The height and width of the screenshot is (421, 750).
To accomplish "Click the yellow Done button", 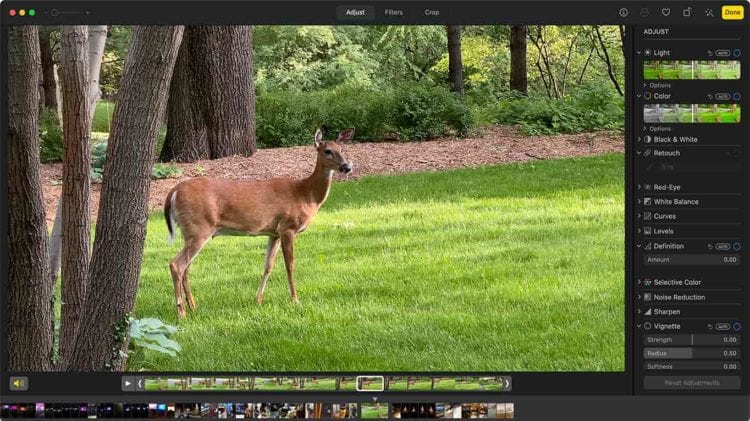I will point(732,12).
